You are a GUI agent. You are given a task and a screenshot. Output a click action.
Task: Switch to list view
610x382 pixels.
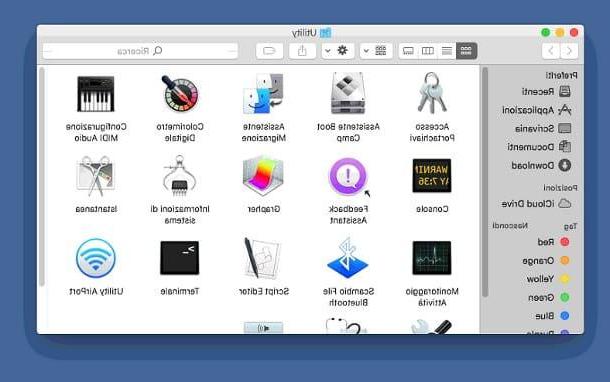click(x=447, y=51)
